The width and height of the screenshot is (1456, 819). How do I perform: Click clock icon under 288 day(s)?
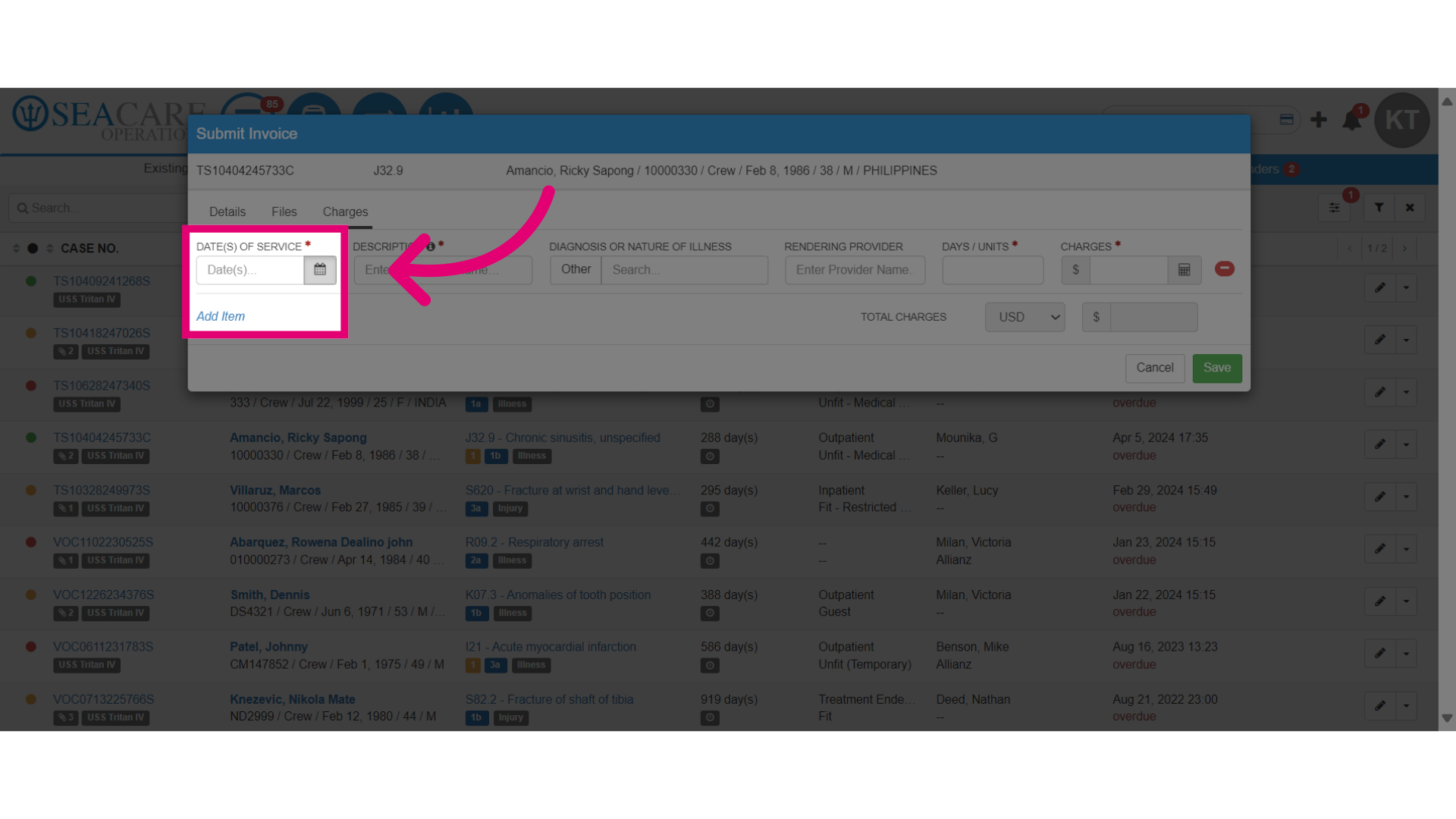pos(710,457)
